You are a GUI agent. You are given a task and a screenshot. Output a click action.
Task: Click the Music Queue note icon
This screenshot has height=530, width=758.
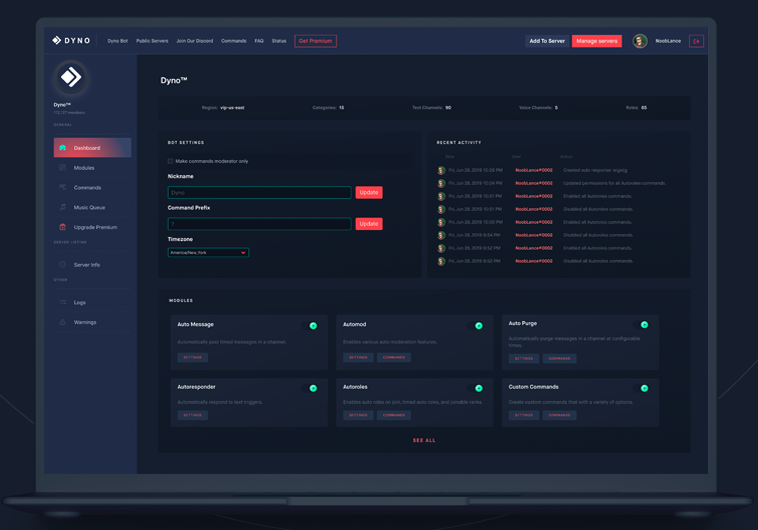[x=62, y=207]
